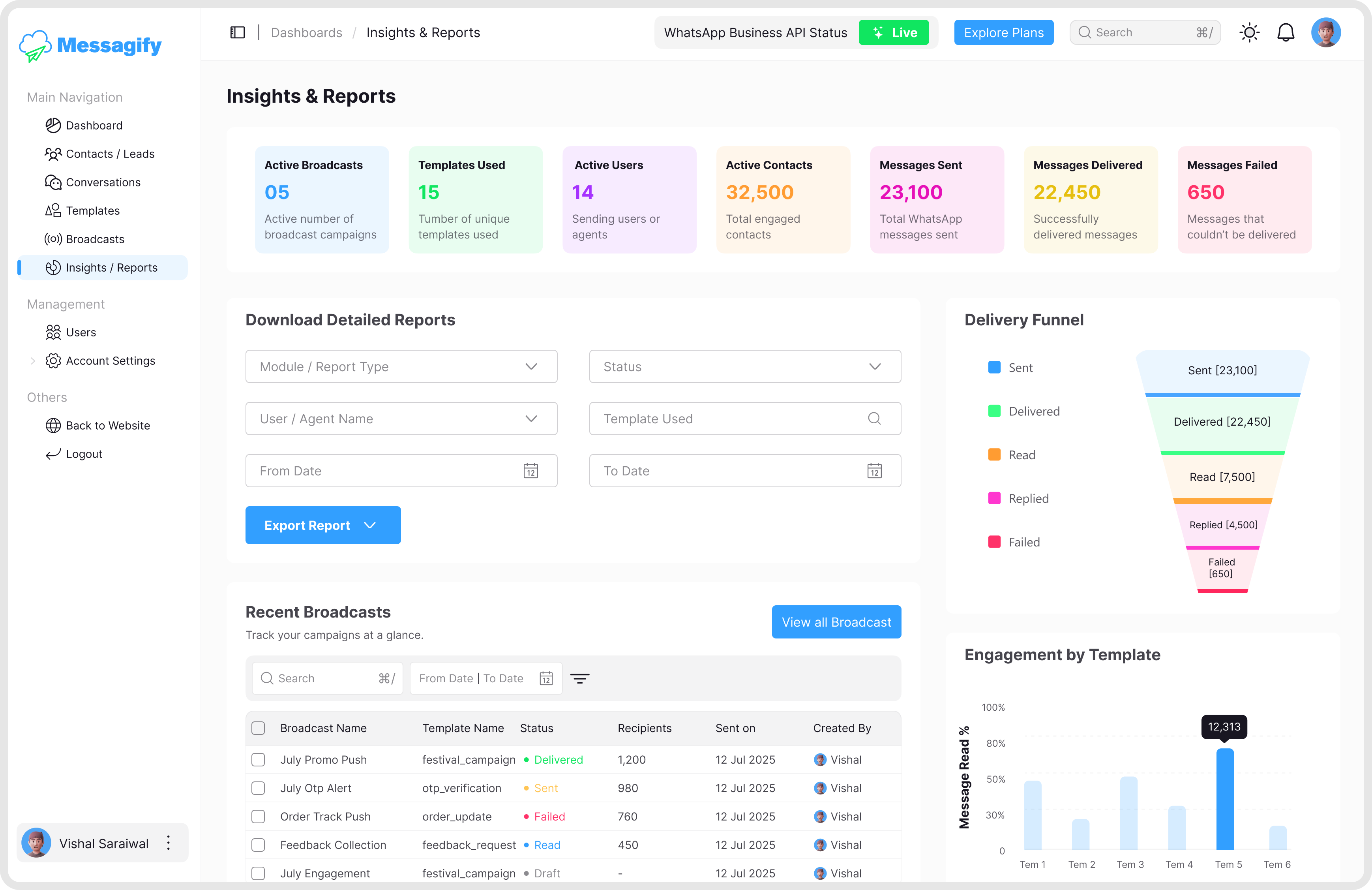Go to Broadcasts in the sidebar
Viewport: 1372px width, 890px height.
95,239
